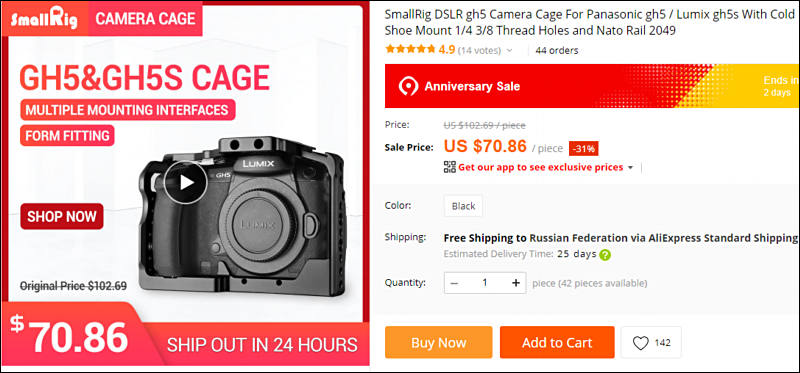Viewport: 800px width, 373px height.
Task: Expand the exclusive app prices dropdown arrow
Action: tap(630, 167)
